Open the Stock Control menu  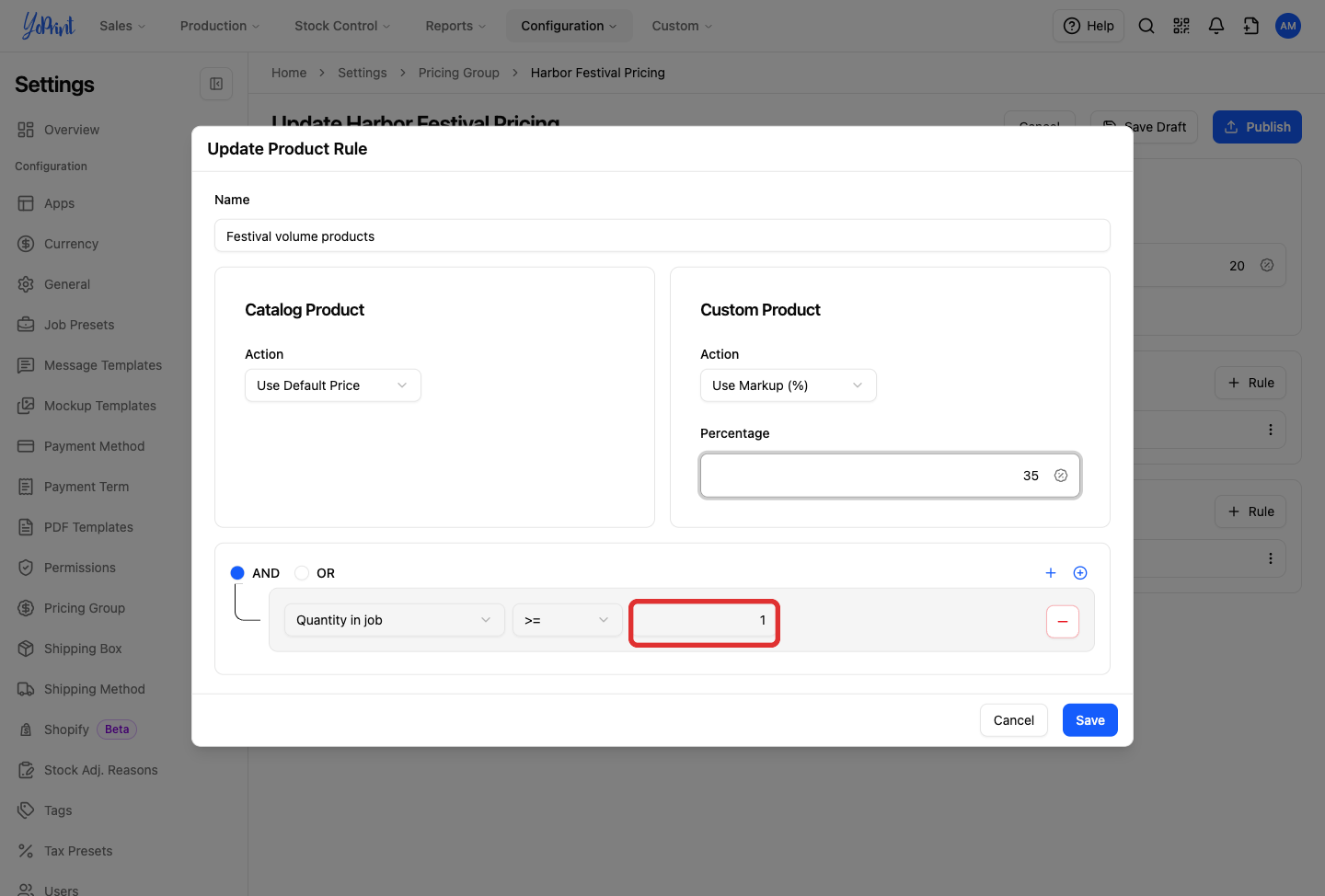point(342,26)
